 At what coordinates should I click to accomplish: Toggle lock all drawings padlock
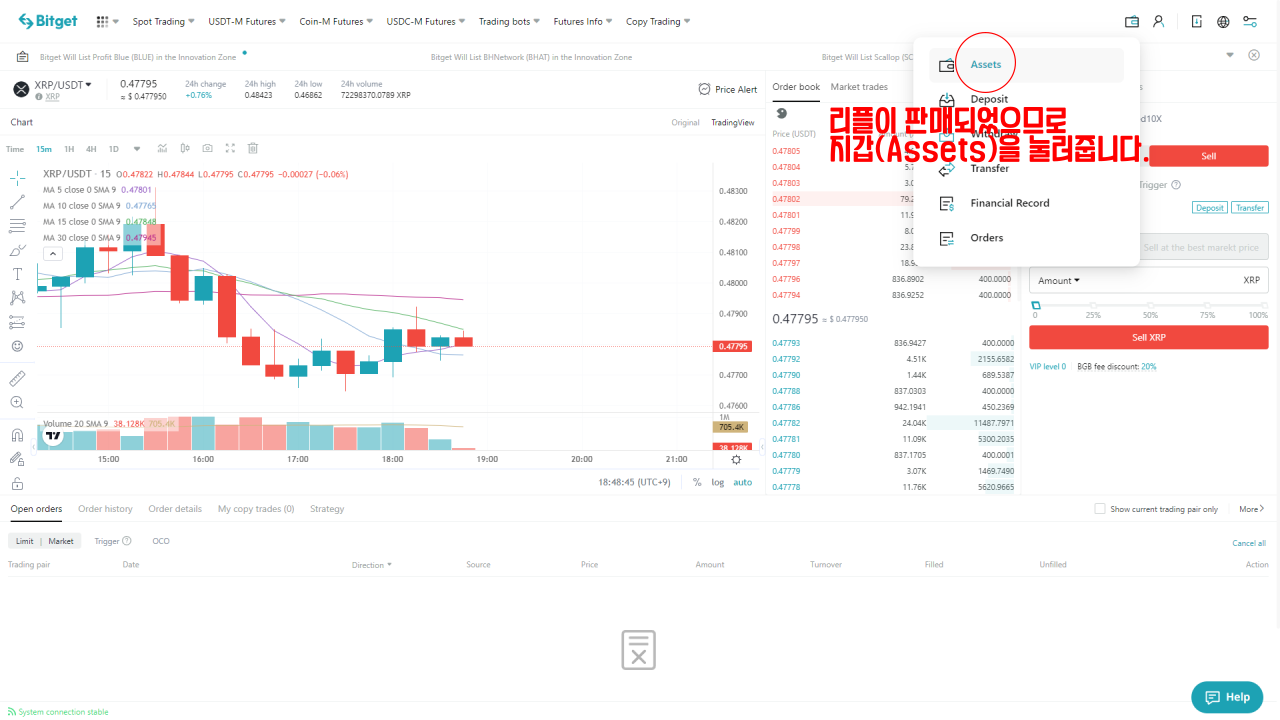[x=17, y=483]
